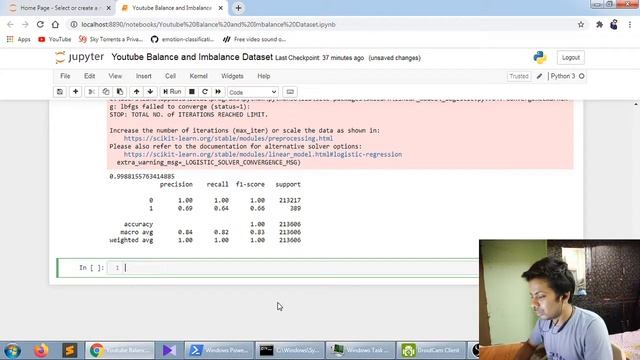The width and height of the screenshot is (640, 360).
Task: Open the Cell menu
Action: [x=170, y=76]
